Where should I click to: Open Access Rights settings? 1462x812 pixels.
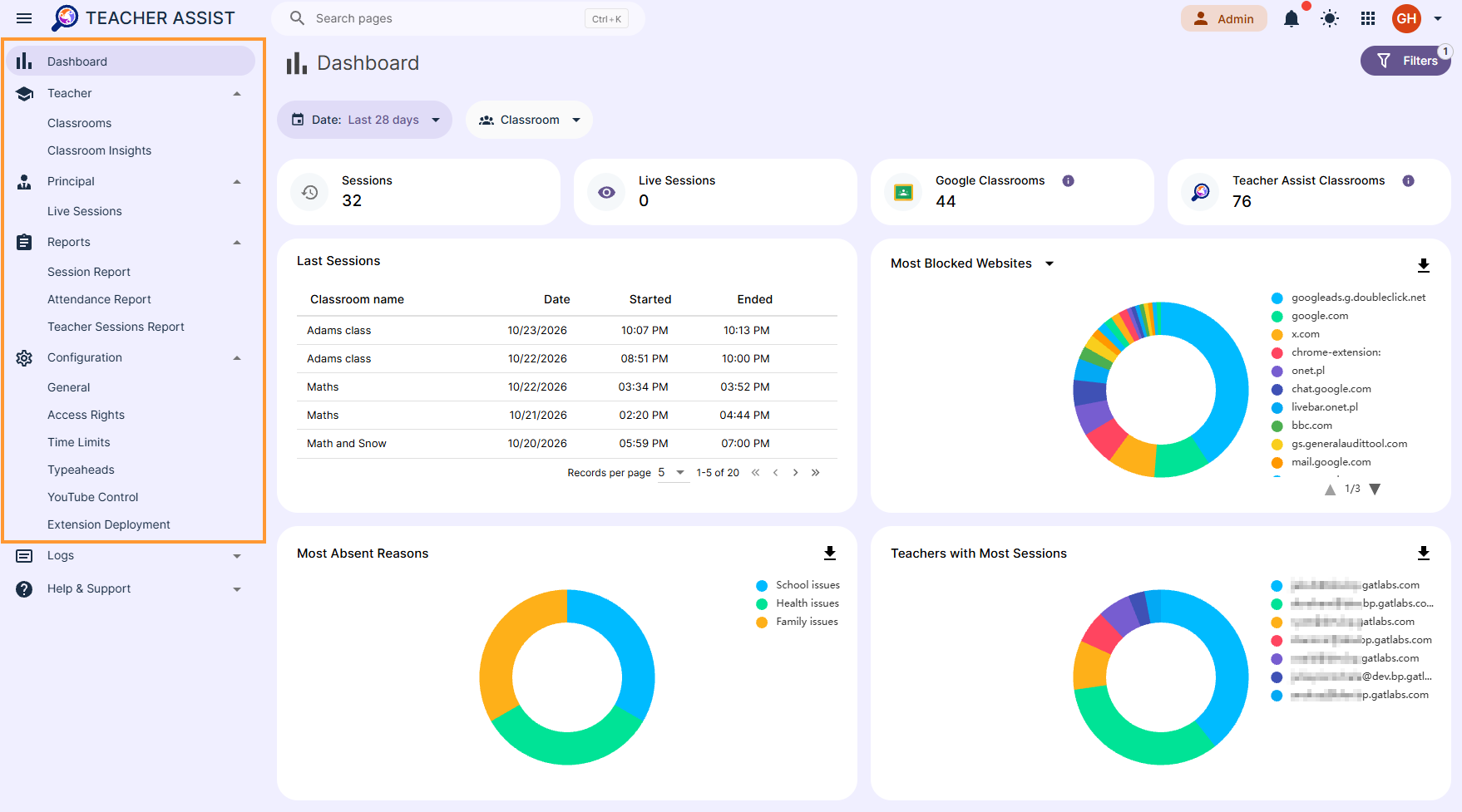pos(86,415)
